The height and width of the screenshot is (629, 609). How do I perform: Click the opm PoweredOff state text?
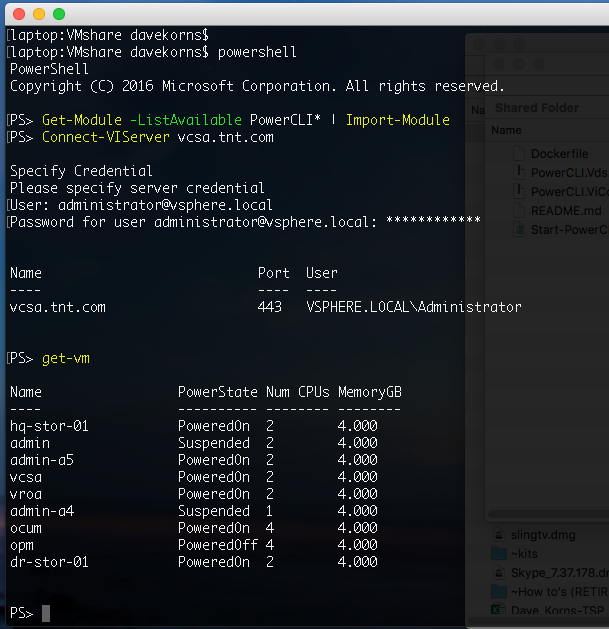(x=217, y=545)
